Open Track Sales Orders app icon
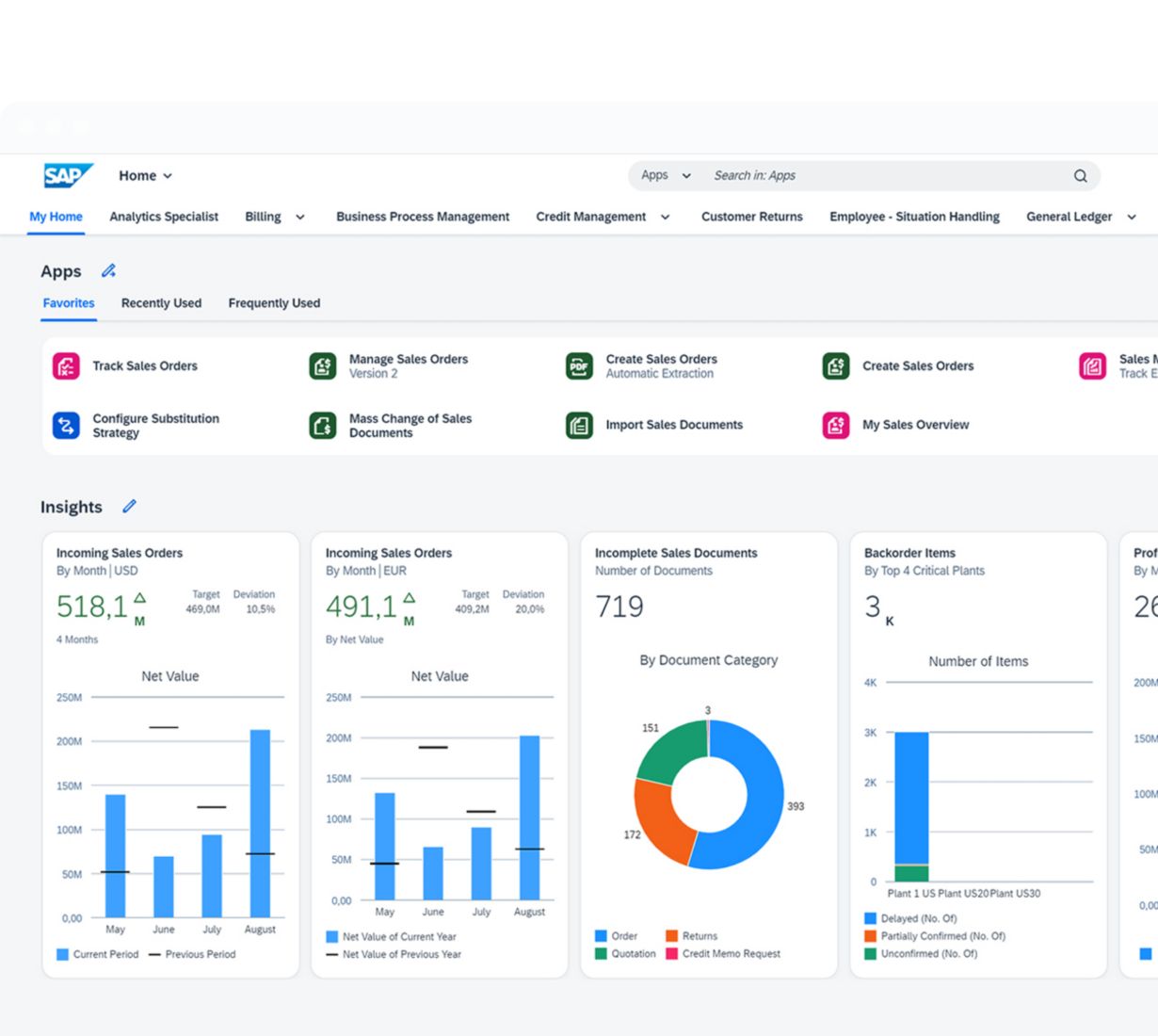The width and height of the screenshot is (1158, 1036). [66, 366]
